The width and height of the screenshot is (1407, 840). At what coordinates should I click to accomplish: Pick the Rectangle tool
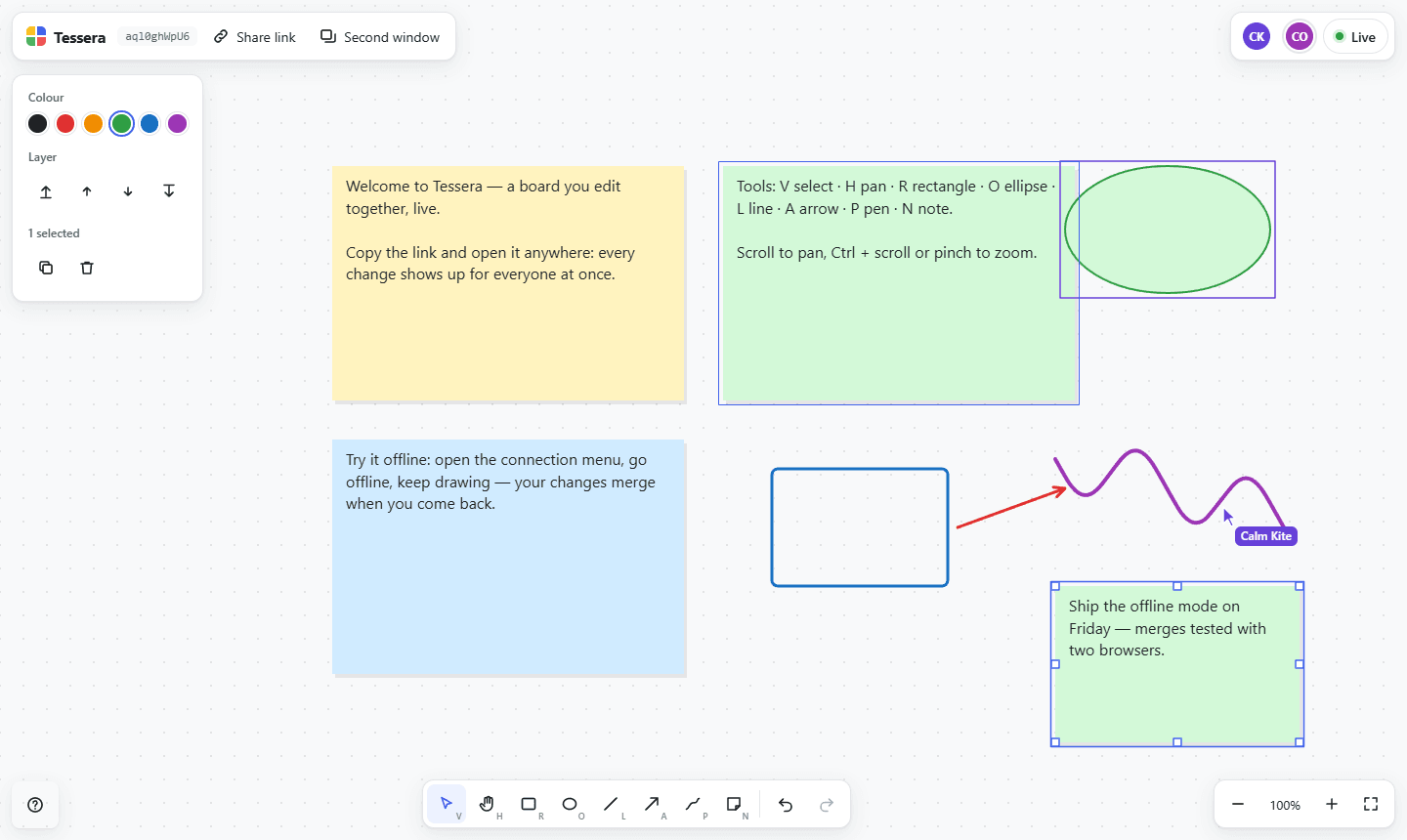(529, 804)
